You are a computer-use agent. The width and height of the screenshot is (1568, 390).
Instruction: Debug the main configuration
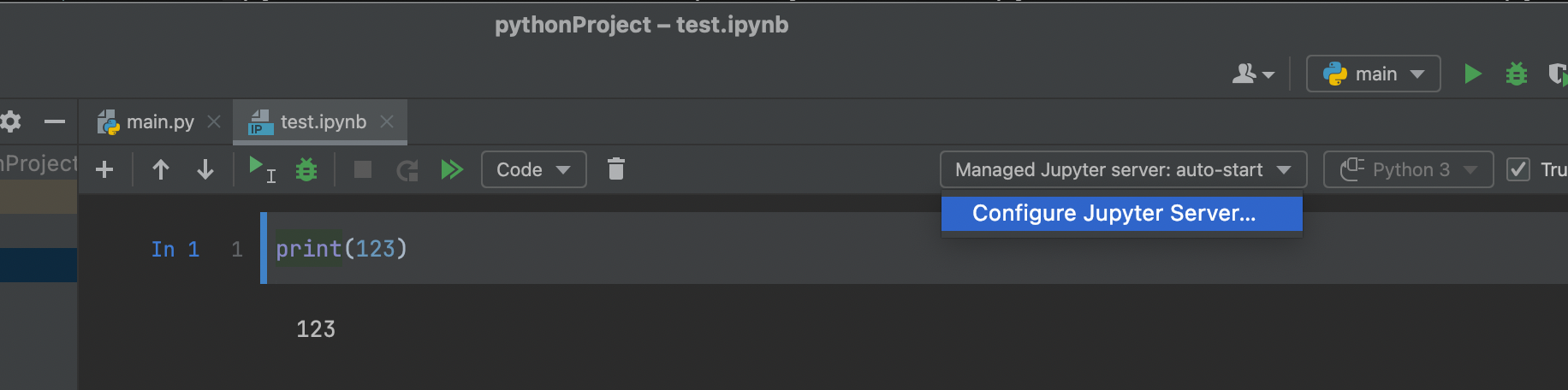click(1516, 74)
